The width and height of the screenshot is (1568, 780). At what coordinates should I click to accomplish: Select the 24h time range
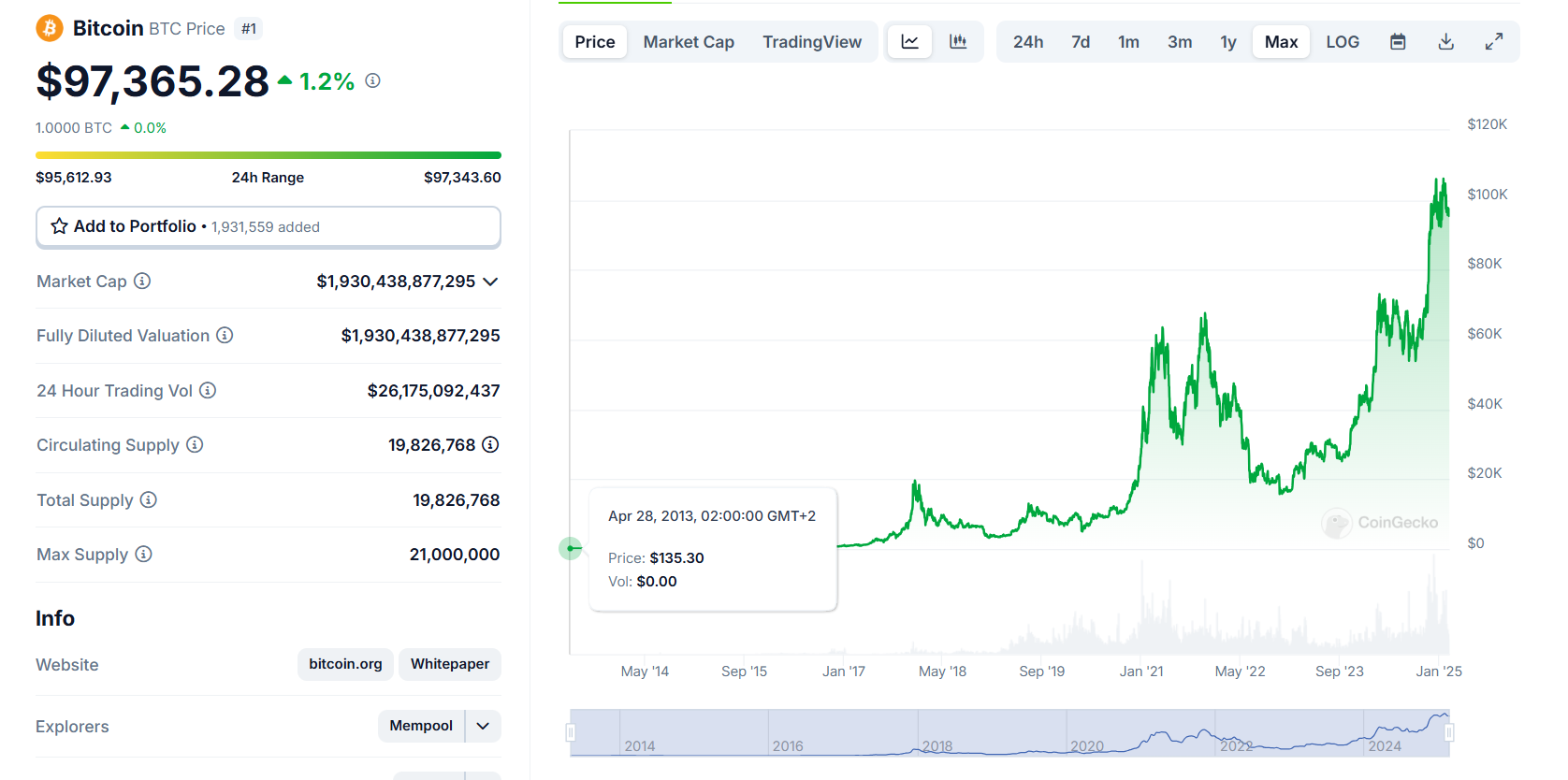point(1027,42)
